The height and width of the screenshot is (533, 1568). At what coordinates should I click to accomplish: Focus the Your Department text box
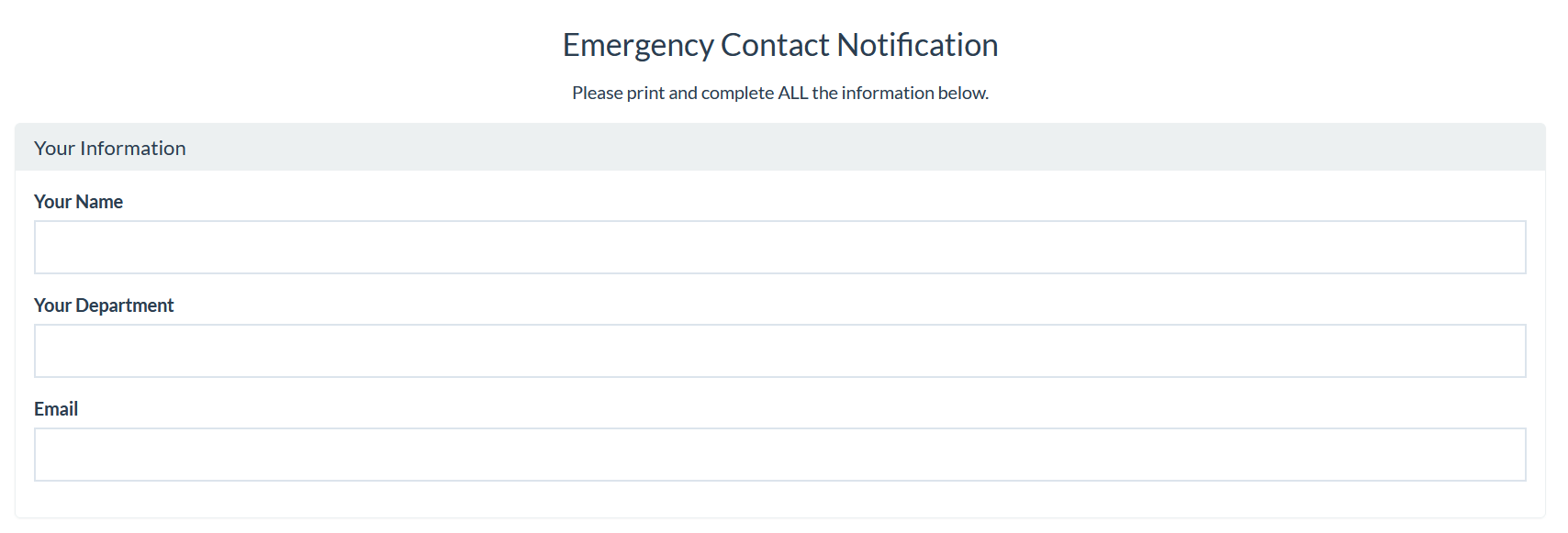pyautogui.click(x=779, y=350)
